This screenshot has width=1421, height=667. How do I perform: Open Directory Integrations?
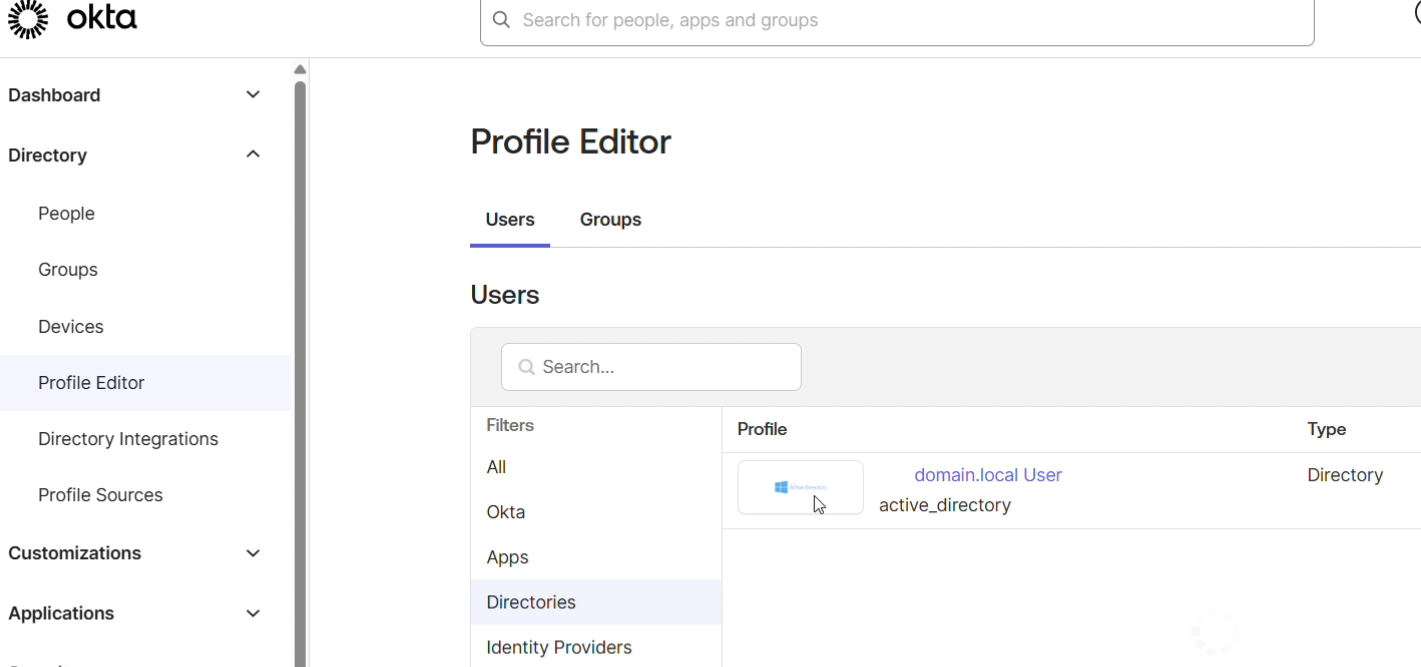click(128, 438)
